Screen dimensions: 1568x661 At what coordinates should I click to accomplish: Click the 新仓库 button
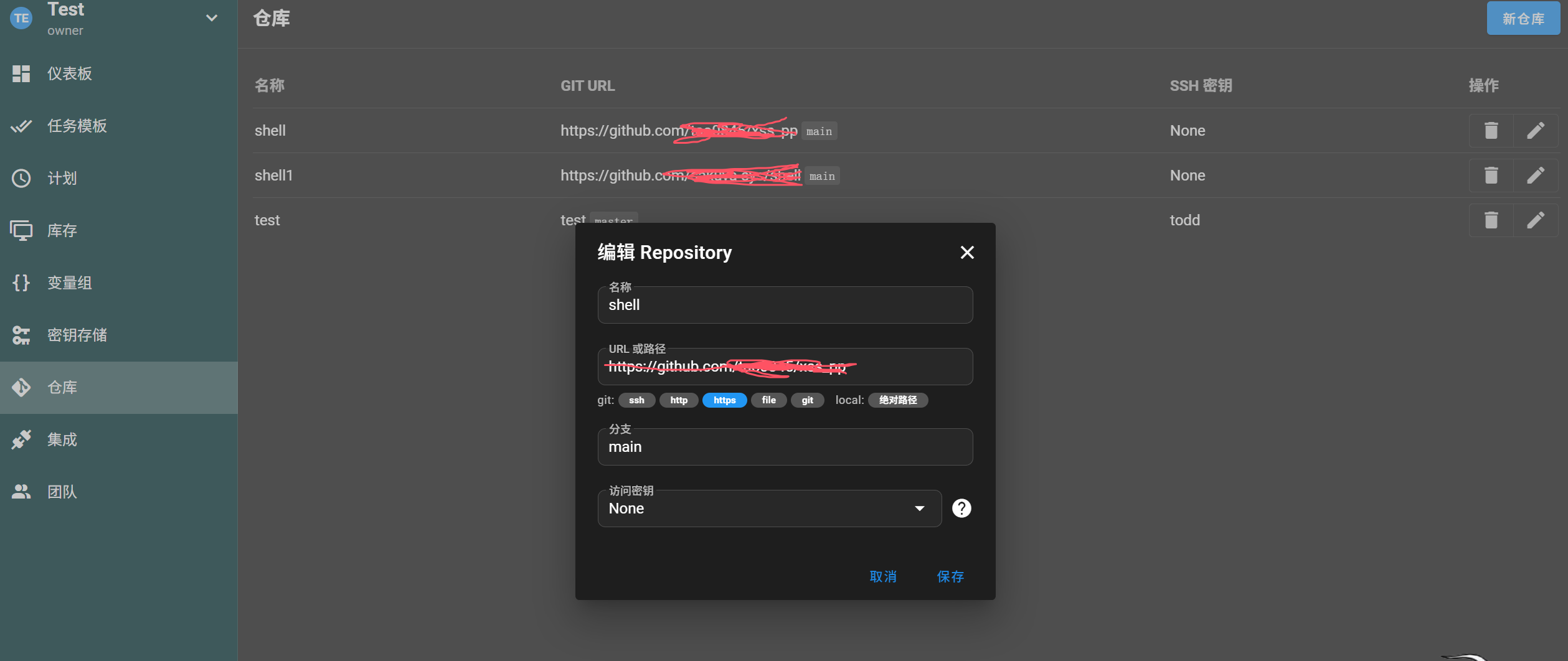coord(1523,18)
